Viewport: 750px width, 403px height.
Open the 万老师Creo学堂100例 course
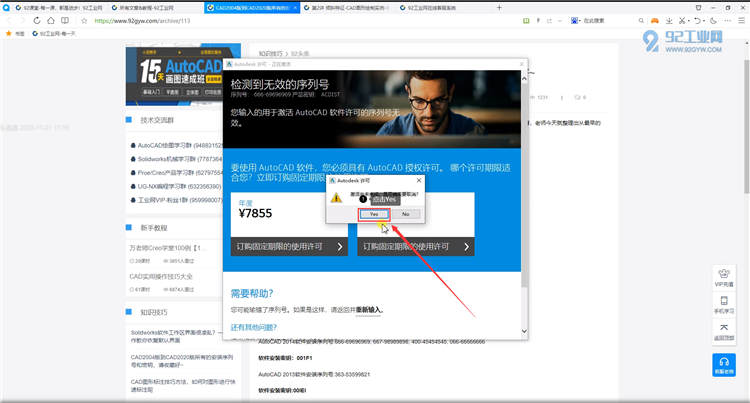[x=168, y=248]
